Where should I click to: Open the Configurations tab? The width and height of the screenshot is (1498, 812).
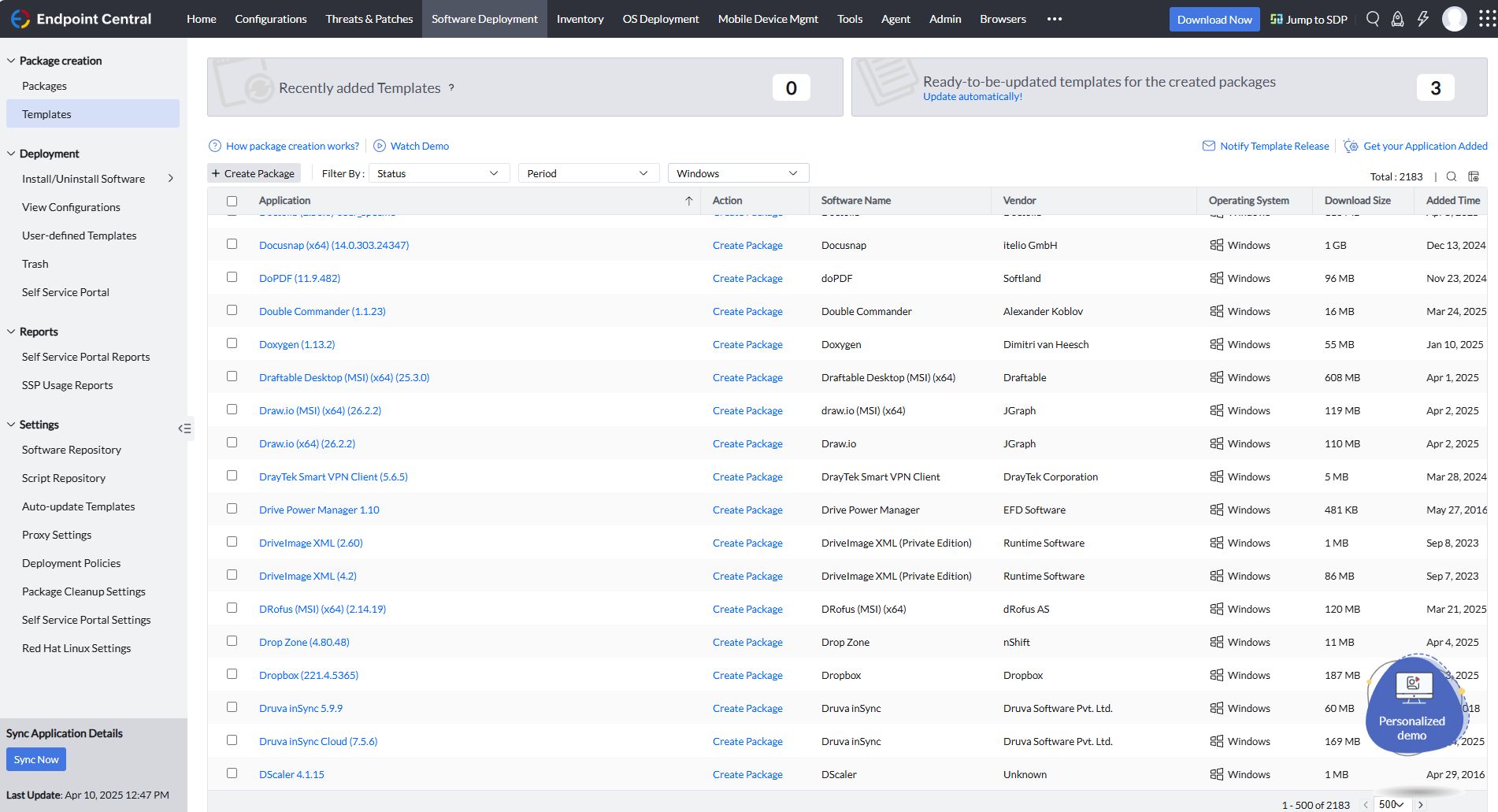[x=271, y=19]
